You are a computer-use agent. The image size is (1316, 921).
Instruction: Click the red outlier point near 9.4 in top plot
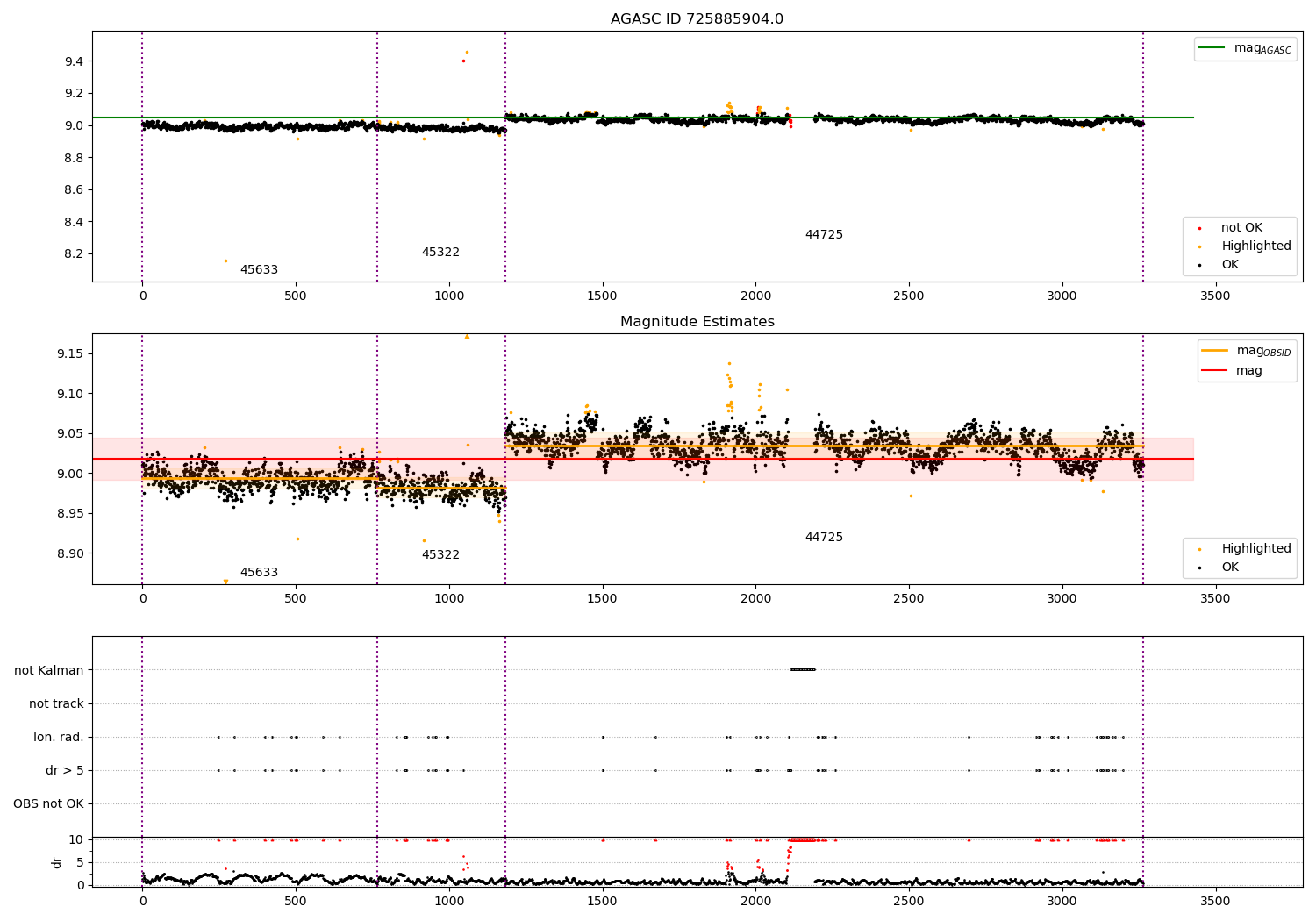(x=463, y=61)
